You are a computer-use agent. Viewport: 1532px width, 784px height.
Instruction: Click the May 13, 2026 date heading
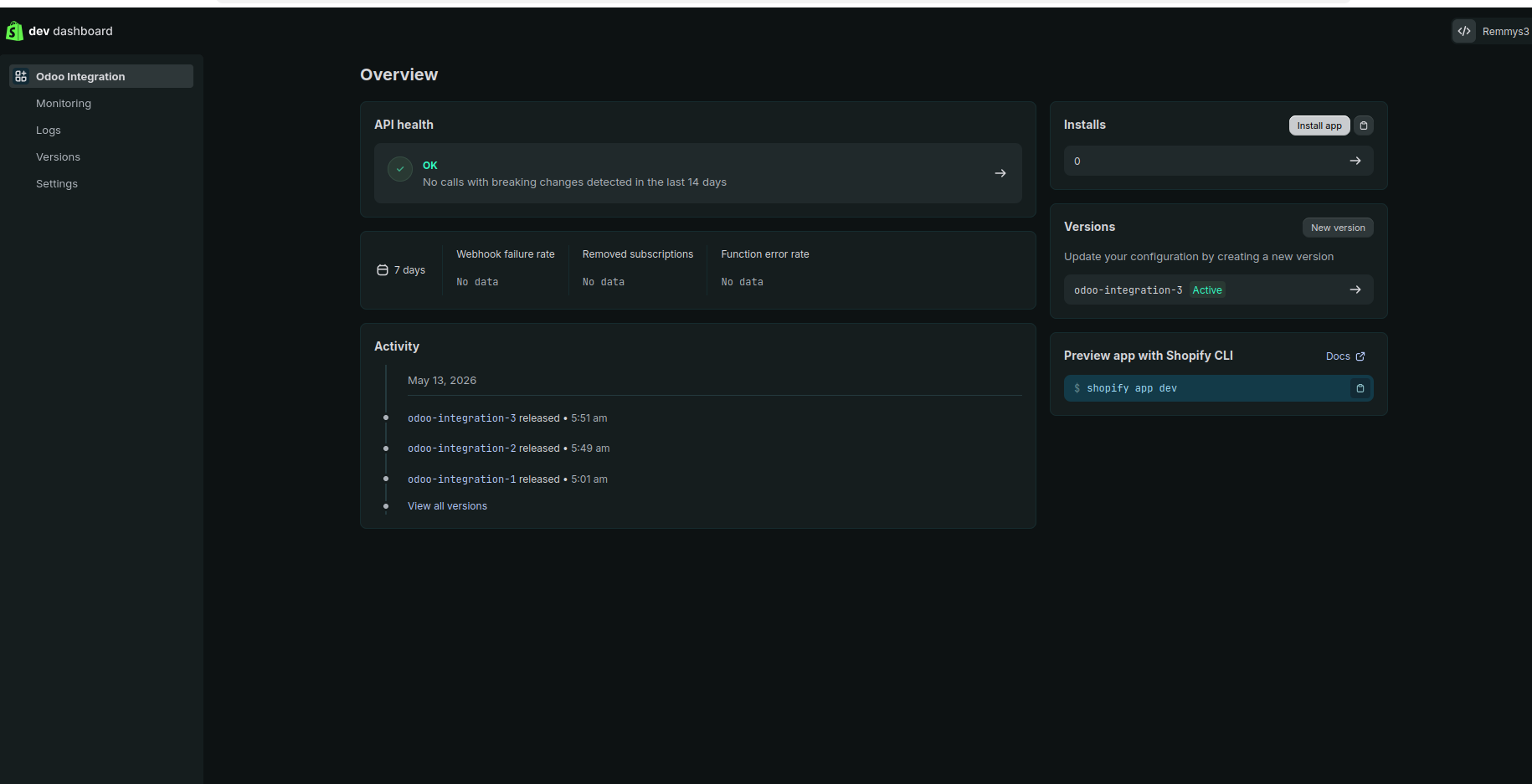(x=442, y=381)
